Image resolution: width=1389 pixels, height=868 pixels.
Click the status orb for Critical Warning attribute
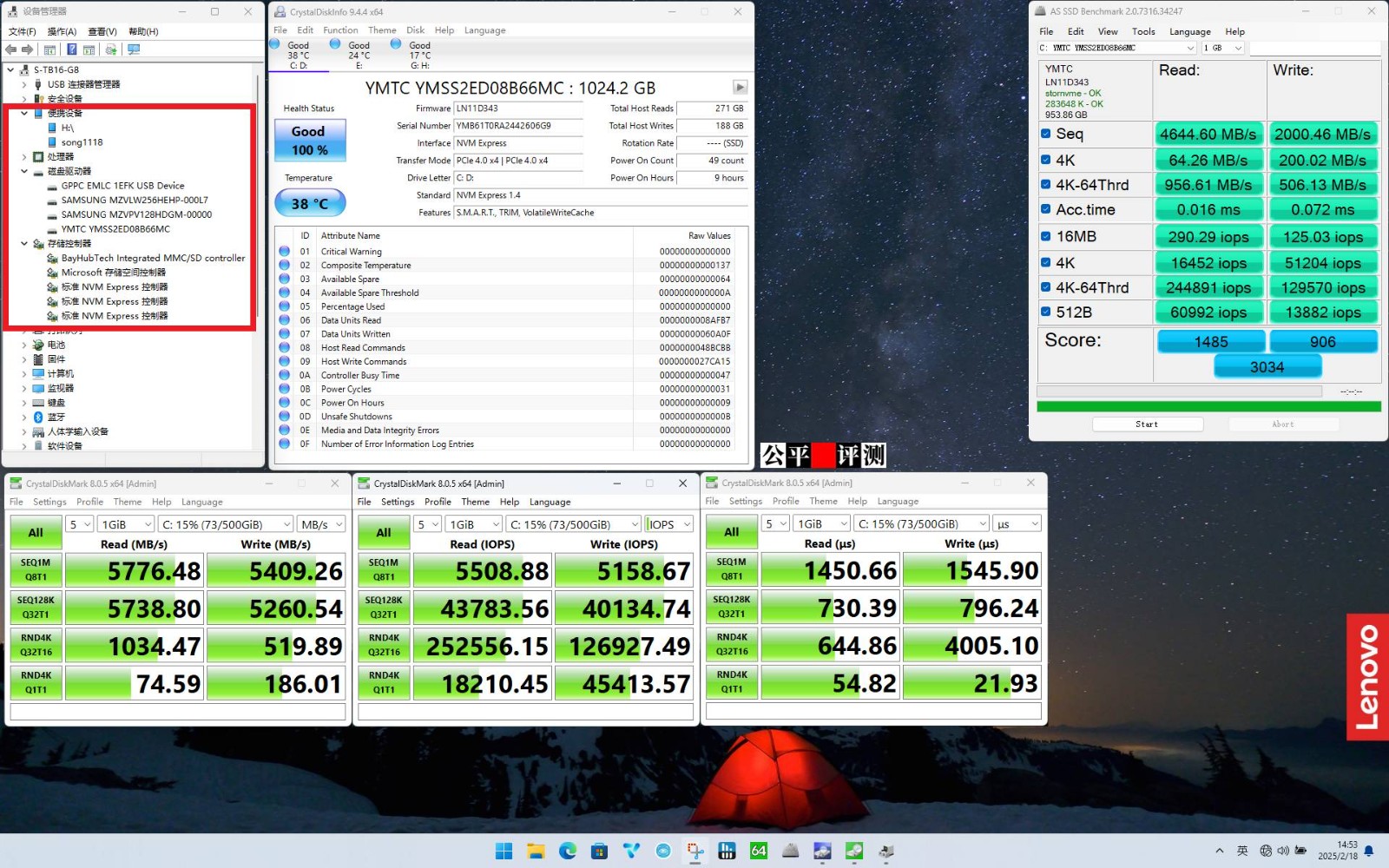click(284, 252)
